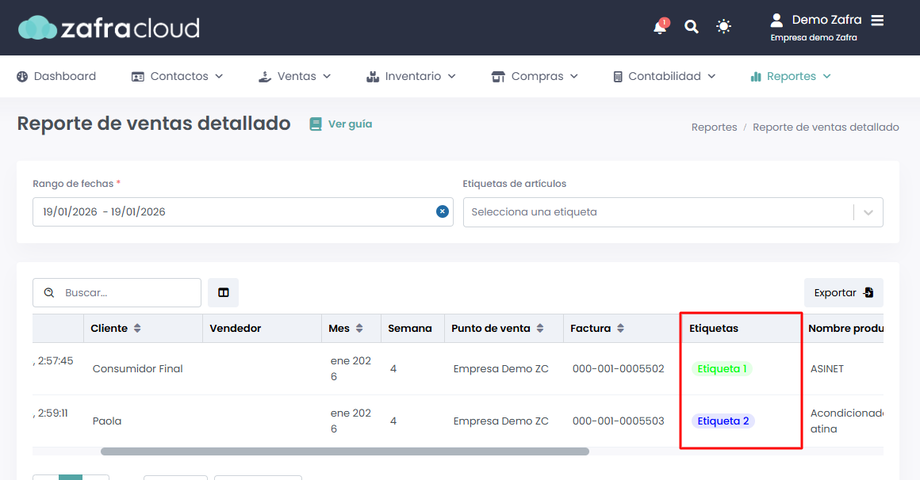
Task: Select the Etiqueta 2 blue tag
Action: (723, 421)
